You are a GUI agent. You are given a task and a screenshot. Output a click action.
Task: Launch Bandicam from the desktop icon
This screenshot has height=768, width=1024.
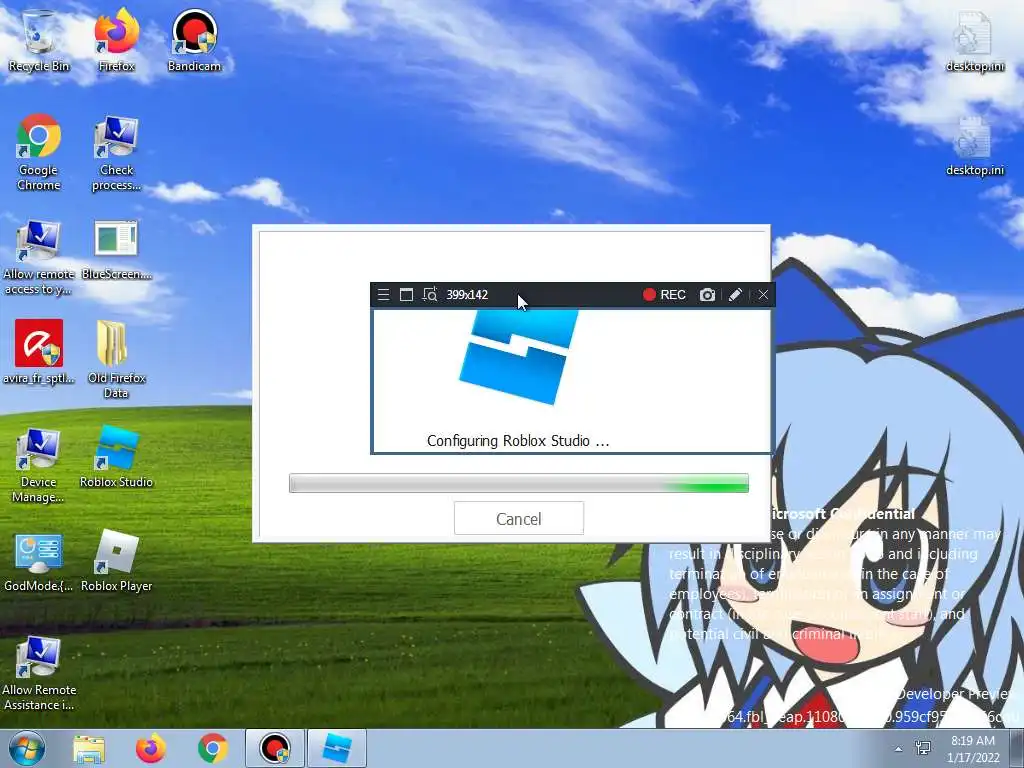point(194,40)
